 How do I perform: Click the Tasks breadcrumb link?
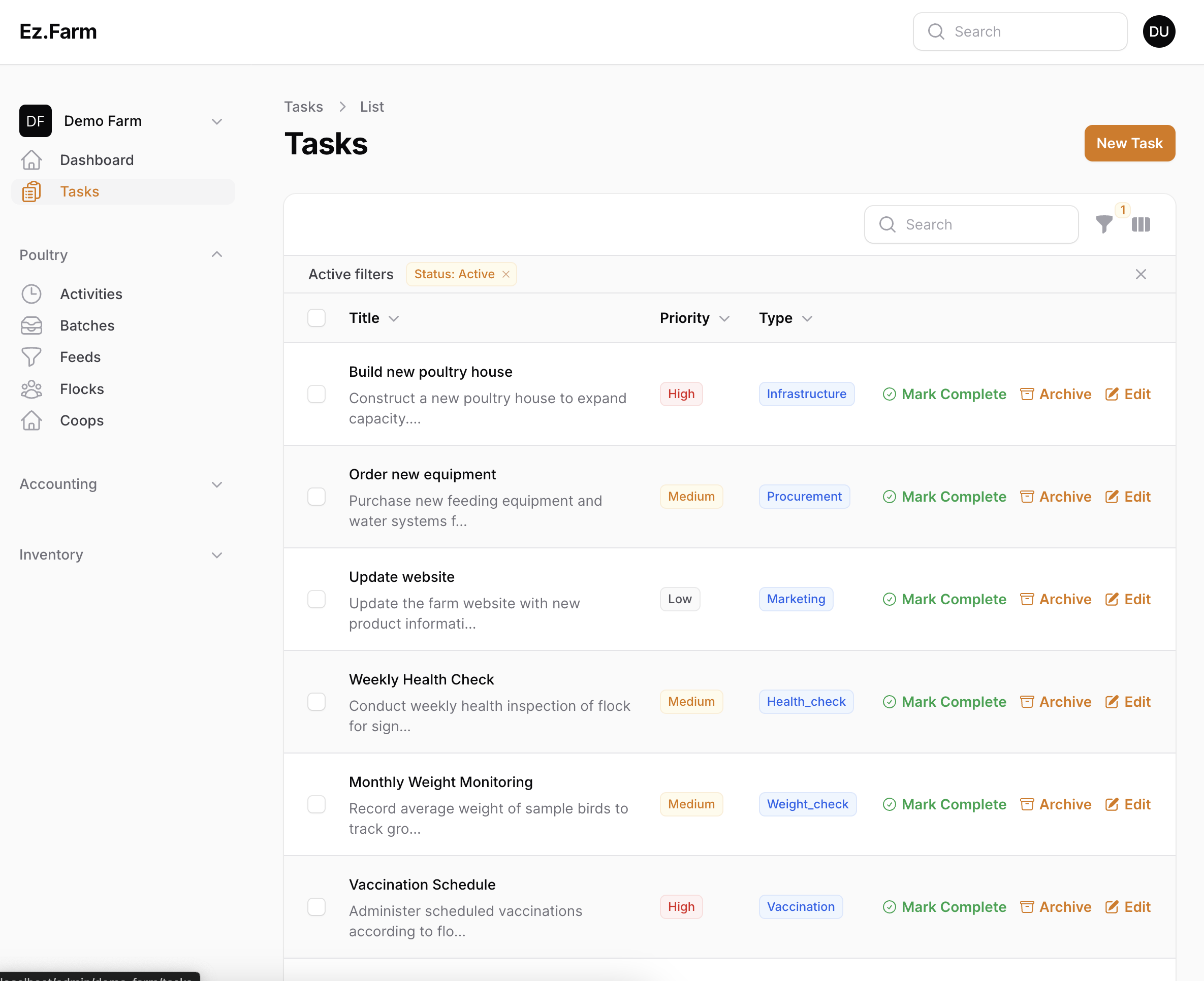click(x=304, y=107)
